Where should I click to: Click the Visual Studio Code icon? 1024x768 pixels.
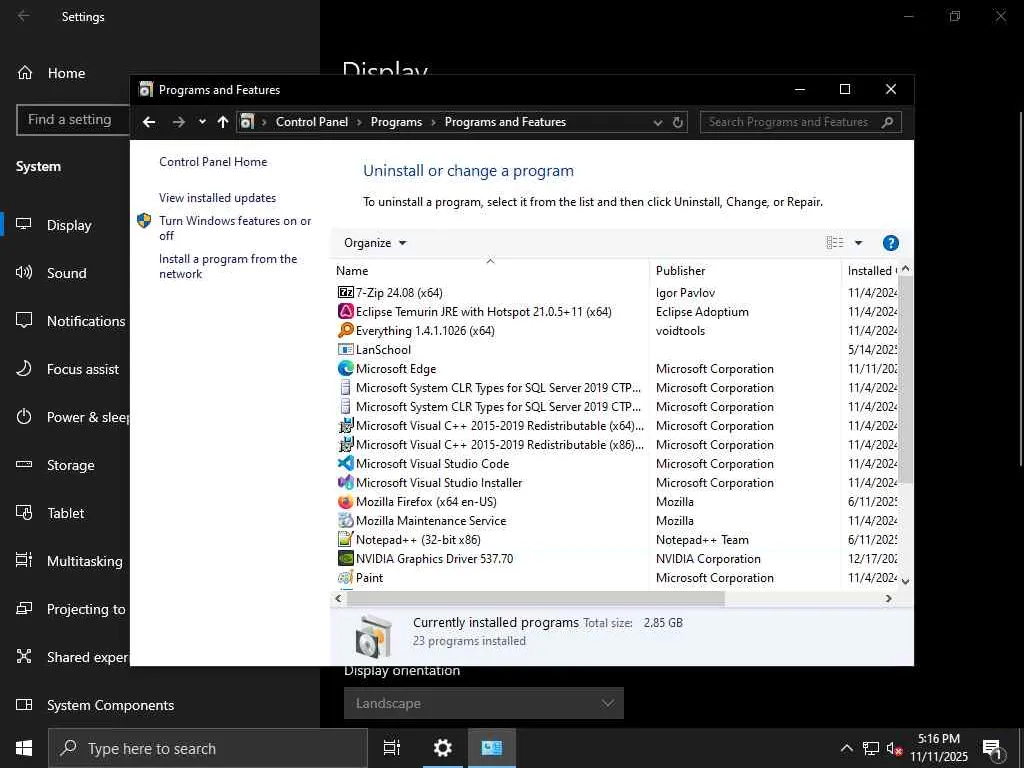[345, 464]
